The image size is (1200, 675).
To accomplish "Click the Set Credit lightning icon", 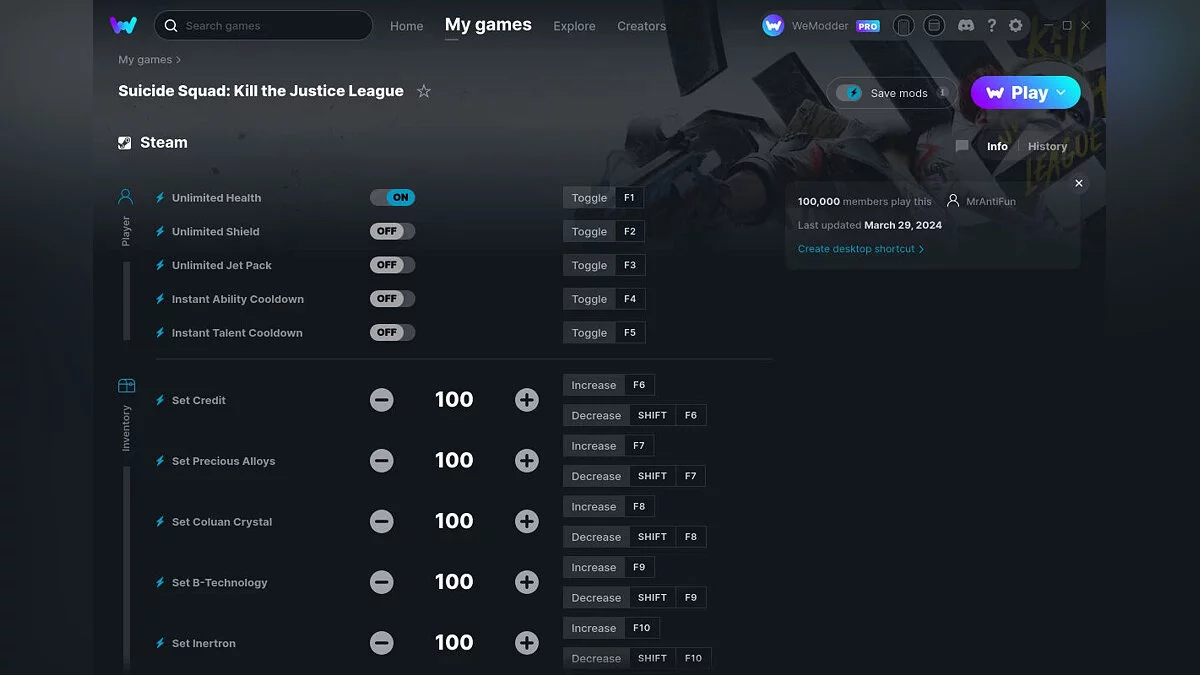I will pos(160,400).
